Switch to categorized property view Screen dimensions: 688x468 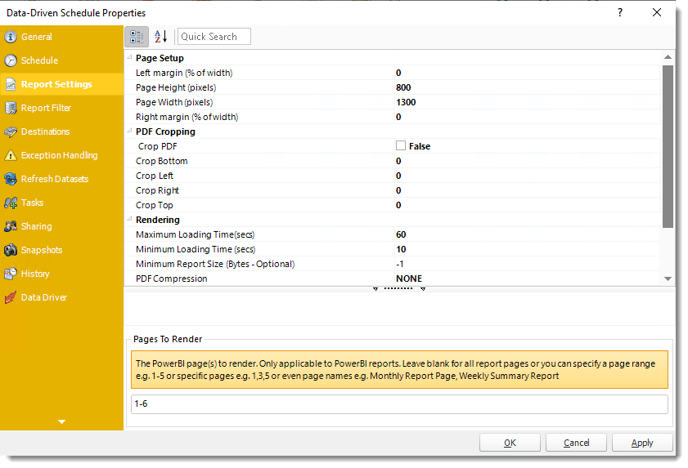click(x=136, y=36)
